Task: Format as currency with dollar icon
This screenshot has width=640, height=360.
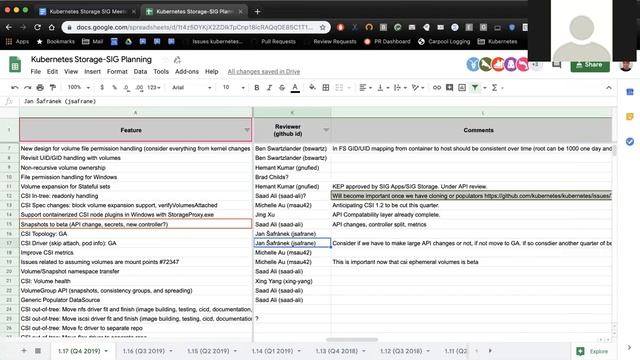Action: click(102, 87)
